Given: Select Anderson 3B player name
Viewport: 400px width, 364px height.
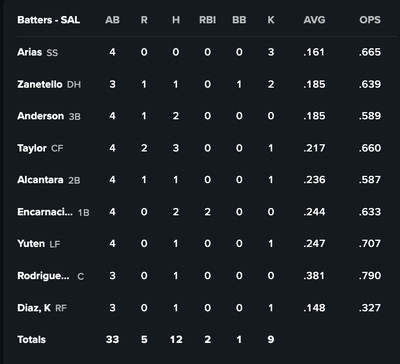Looking at the screenshot, I should [40, 116].
